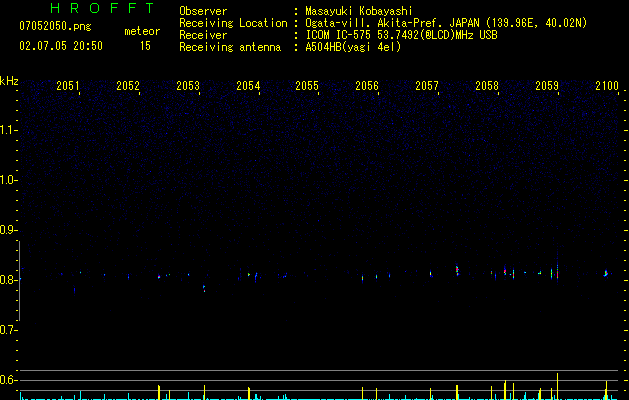
Task: Click the 2057 time axis marker
Action: [427, 85]
